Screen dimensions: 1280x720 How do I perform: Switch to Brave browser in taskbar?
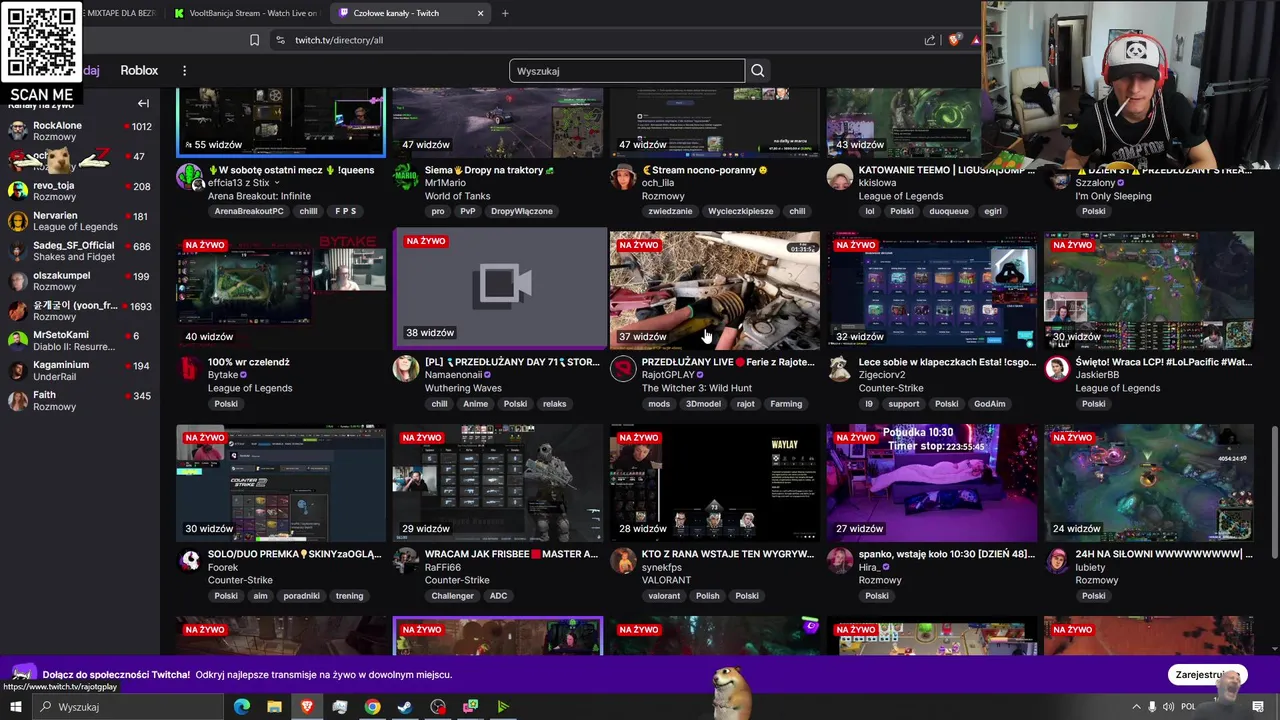click(x=307, y=707)
